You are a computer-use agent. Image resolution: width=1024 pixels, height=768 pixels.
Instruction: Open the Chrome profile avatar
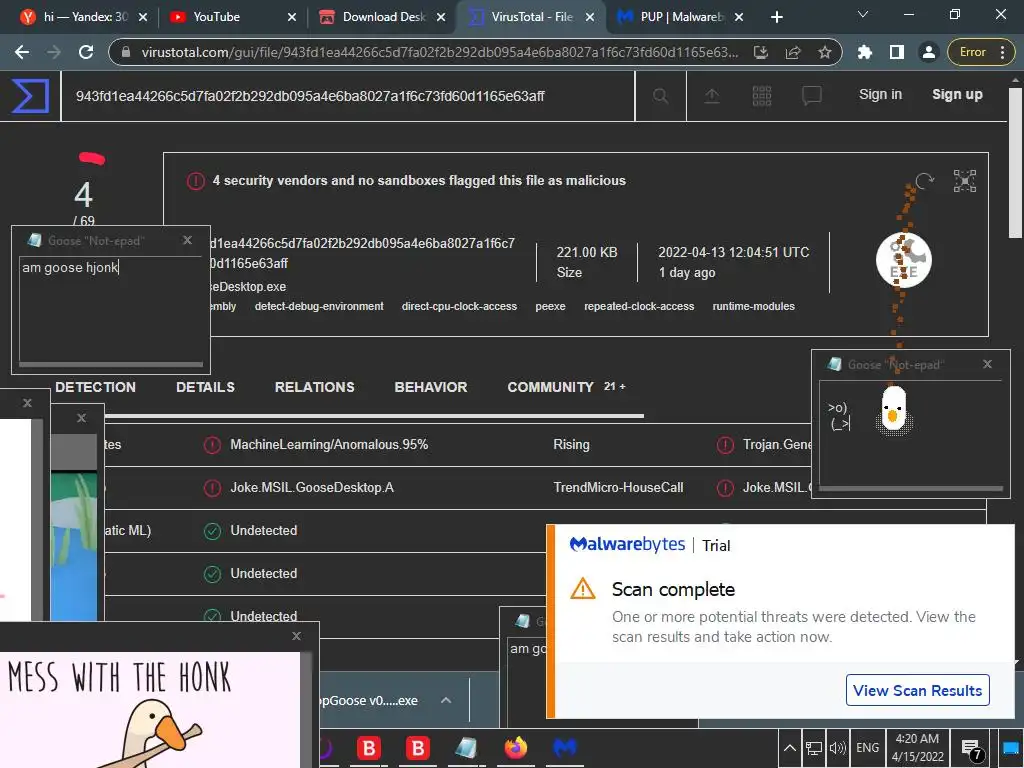(928, 52)
